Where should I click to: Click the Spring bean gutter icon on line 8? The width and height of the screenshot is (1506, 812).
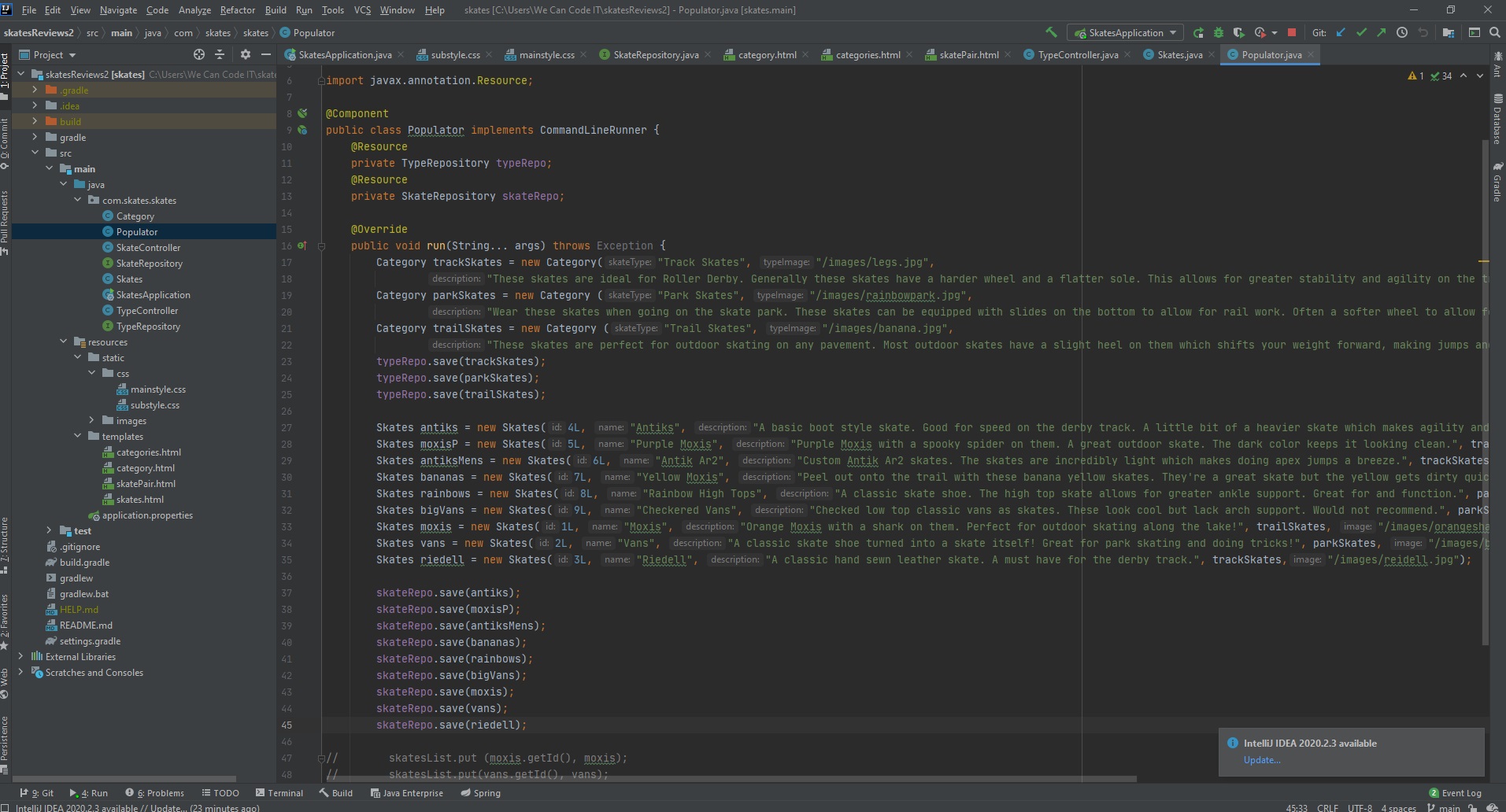pos(302,113)
